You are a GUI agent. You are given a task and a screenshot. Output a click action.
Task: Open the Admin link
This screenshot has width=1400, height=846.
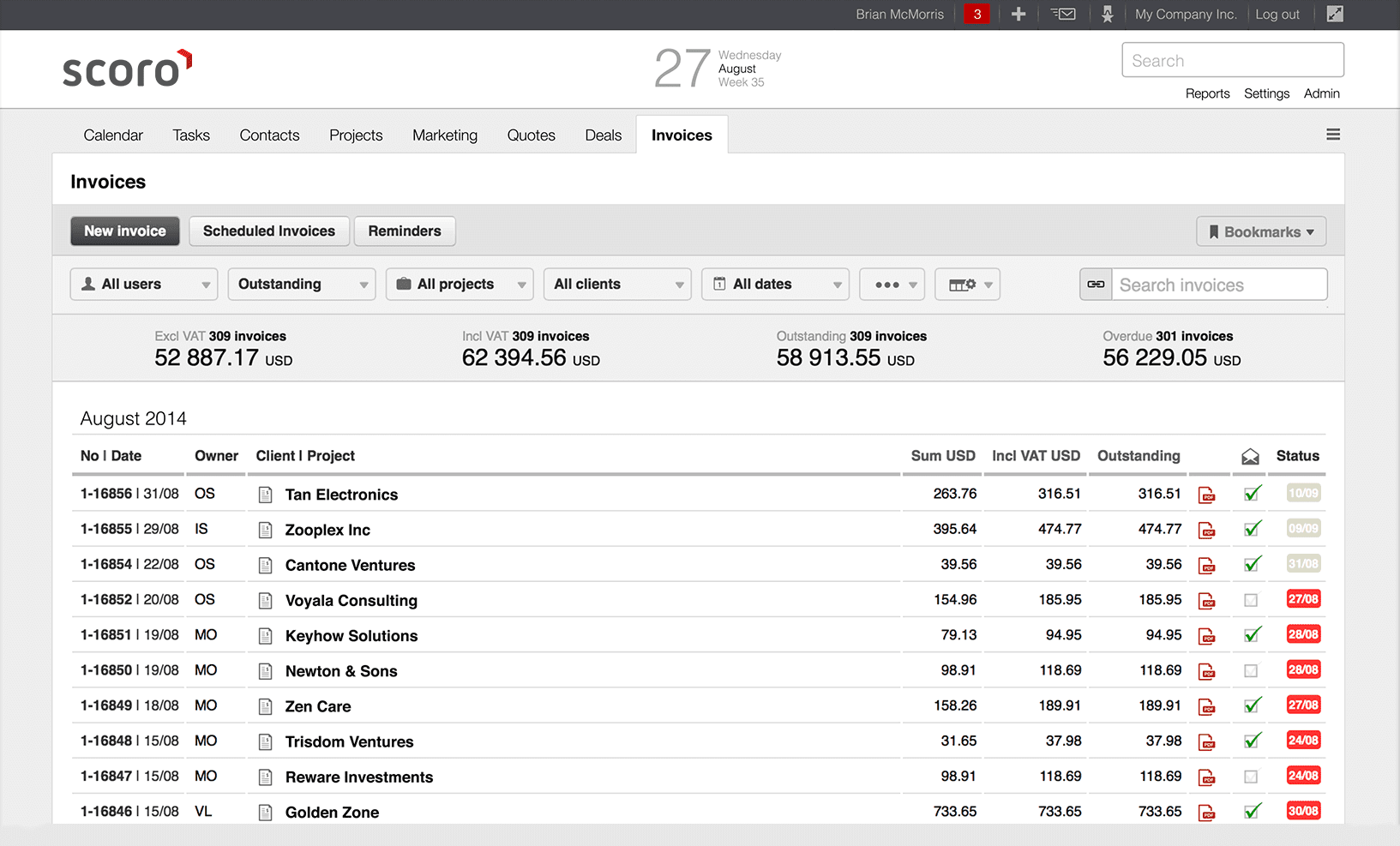[x=1321, y=93]
